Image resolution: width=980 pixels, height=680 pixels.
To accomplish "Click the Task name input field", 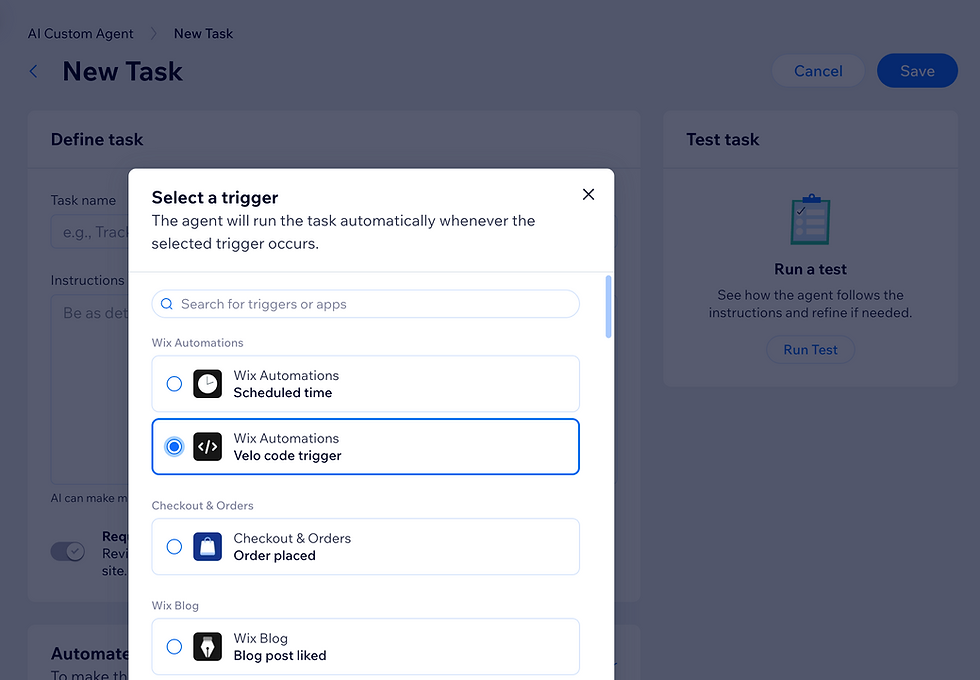I will (90, 232).
